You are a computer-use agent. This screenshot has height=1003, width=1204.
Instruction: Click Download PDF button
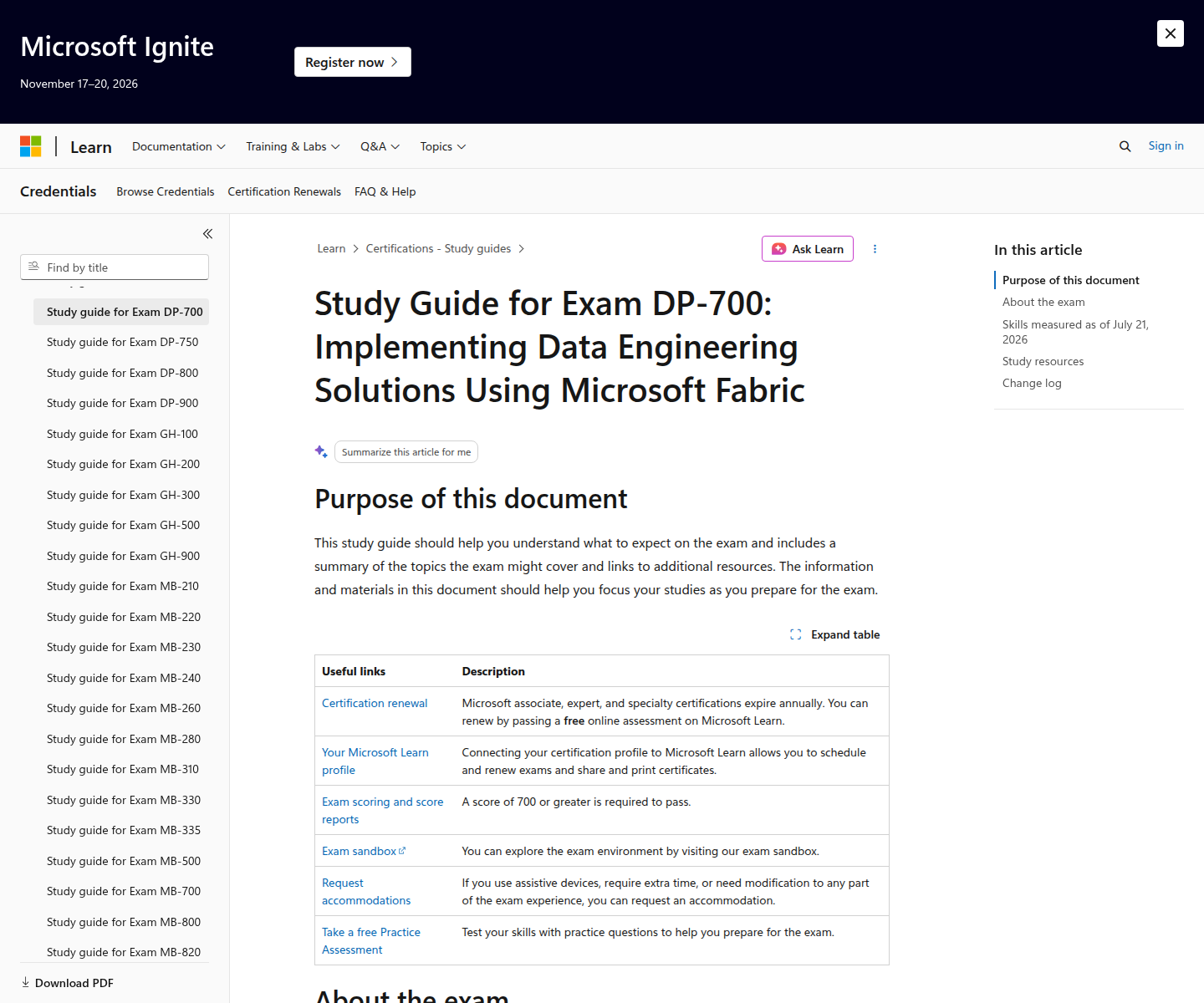pyautogui.click(x=67, y=983)
